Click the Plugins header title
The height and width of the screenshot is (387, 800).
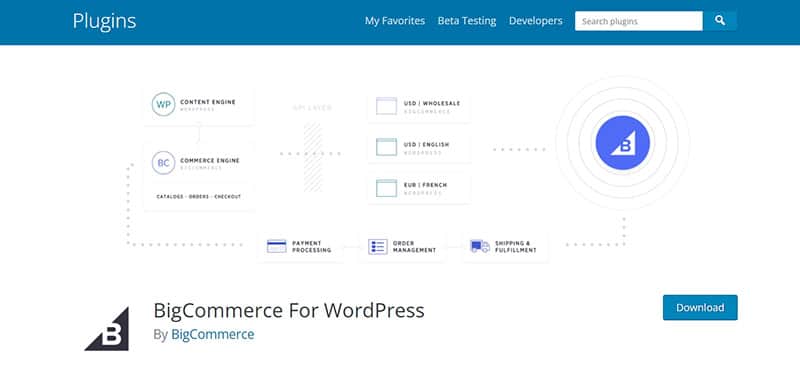coord(104,21)
